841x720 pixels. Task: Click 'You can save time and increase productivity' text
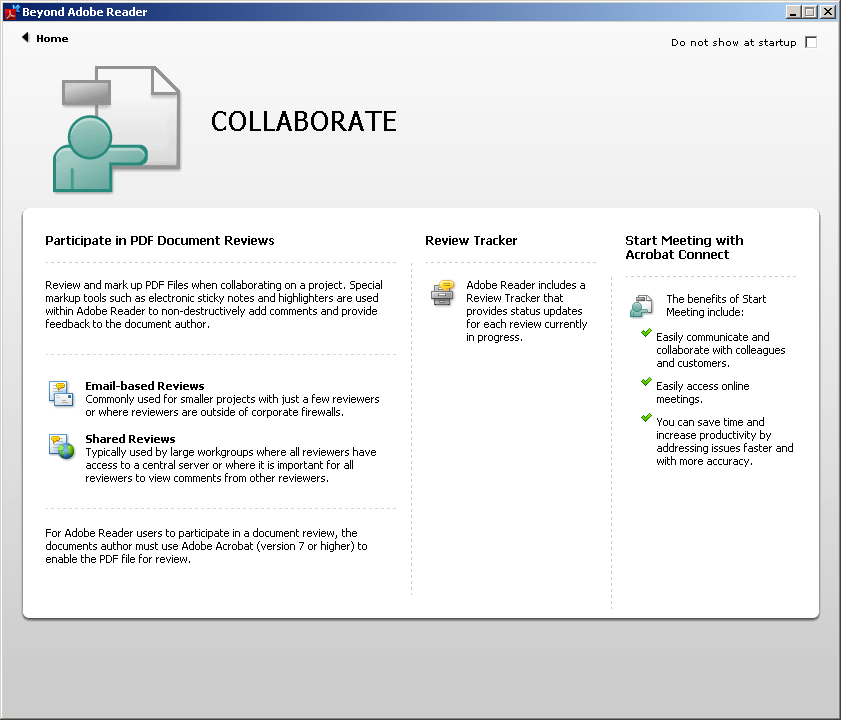[725, 442]
